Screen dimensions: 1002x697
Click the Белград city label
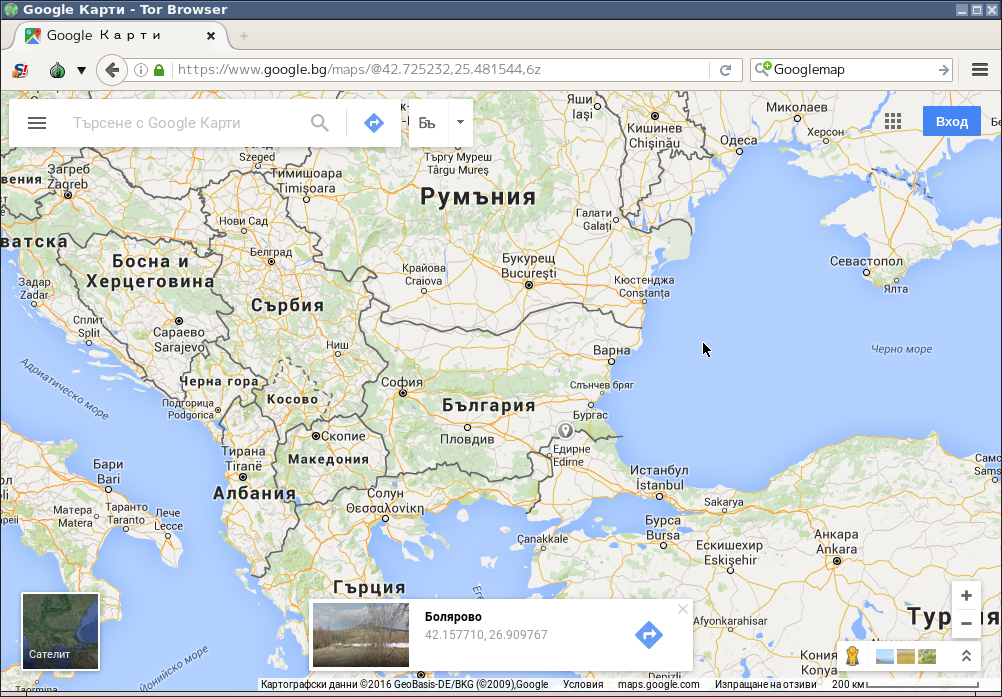point(271,252)
